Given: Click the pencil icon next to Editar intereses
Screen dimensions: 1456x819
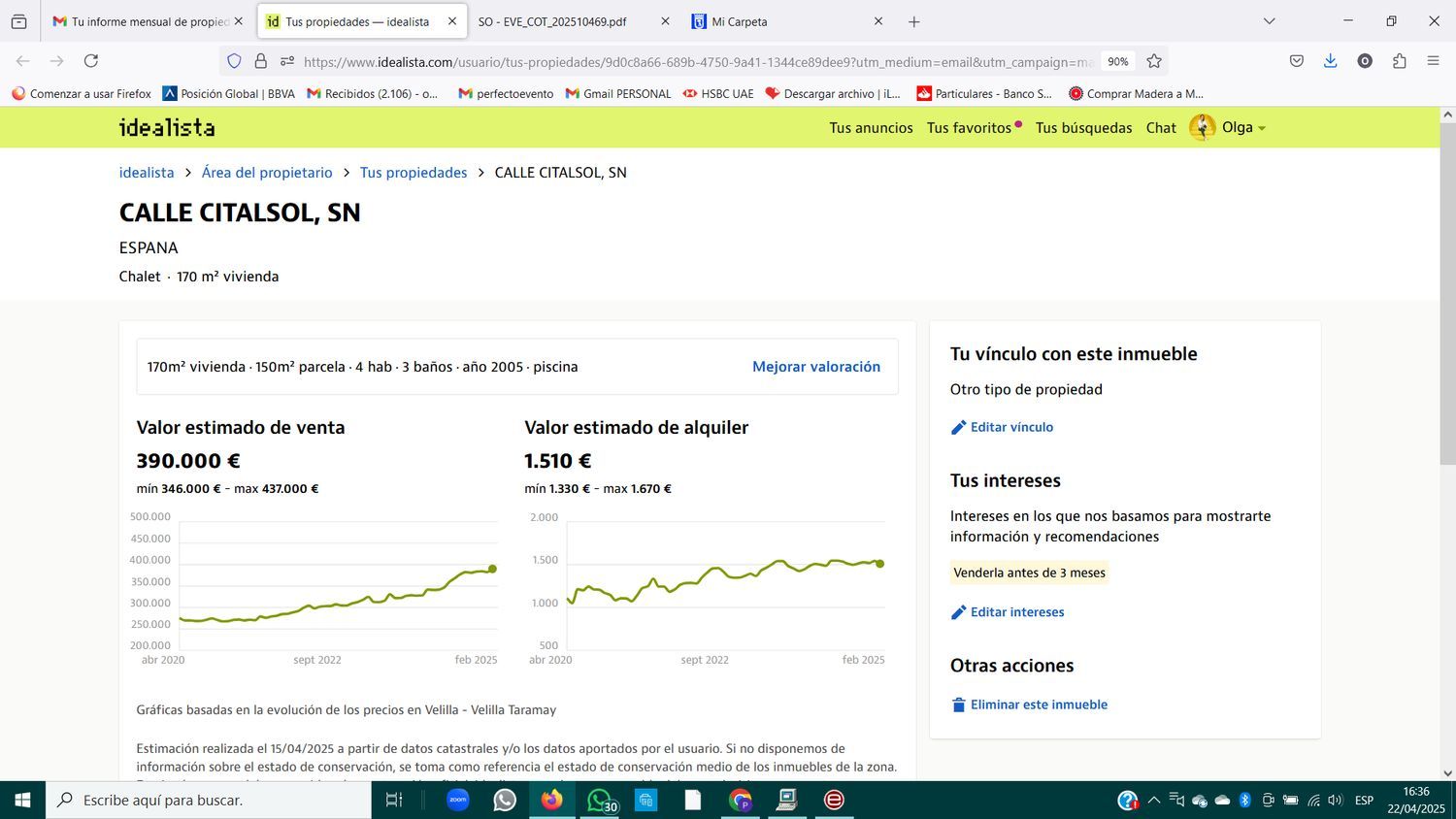Looking at the screenshot, I should [x=958, y=612].
